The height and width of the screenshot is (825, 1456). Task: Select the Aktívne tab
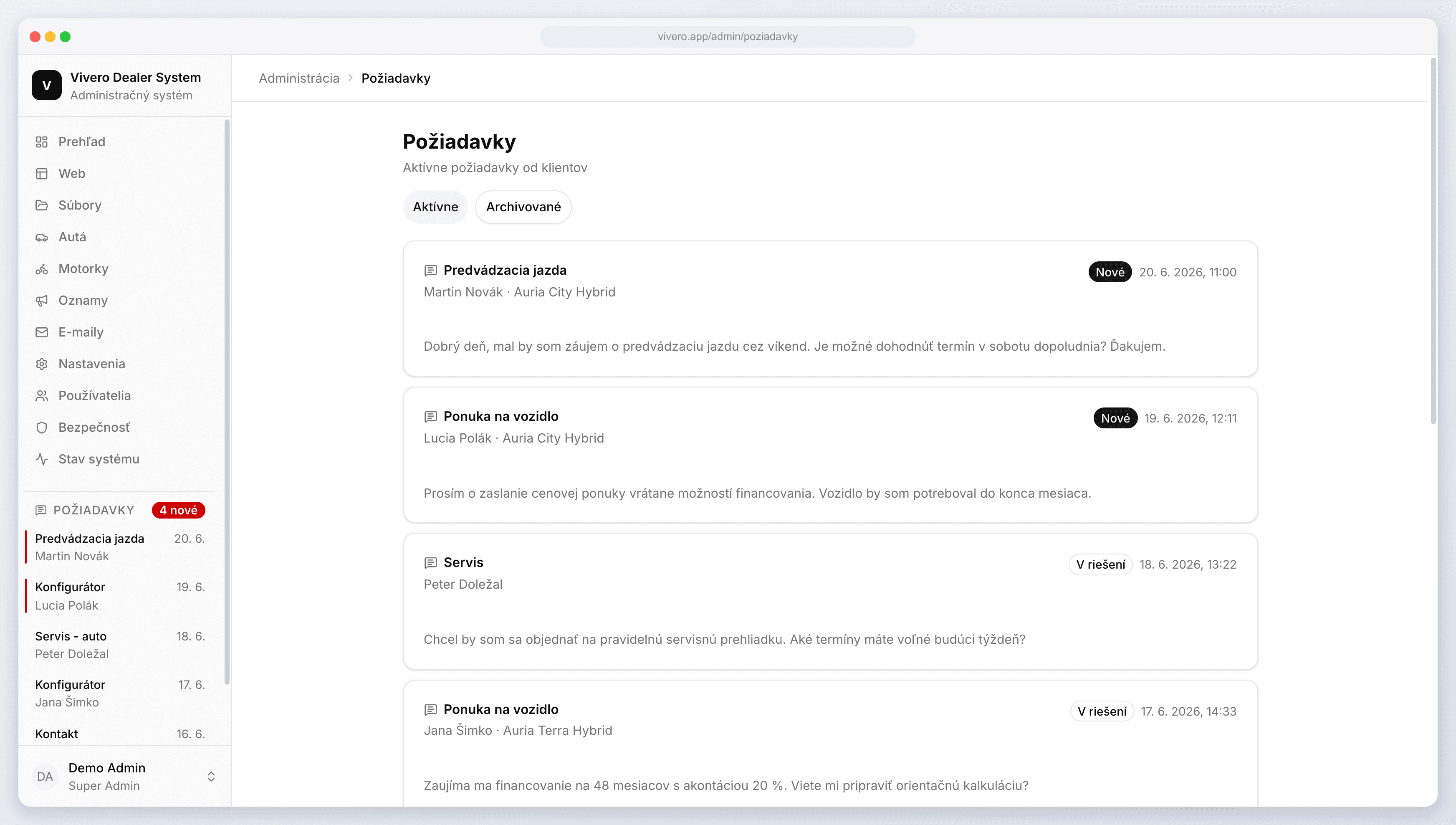coord(435,207)
